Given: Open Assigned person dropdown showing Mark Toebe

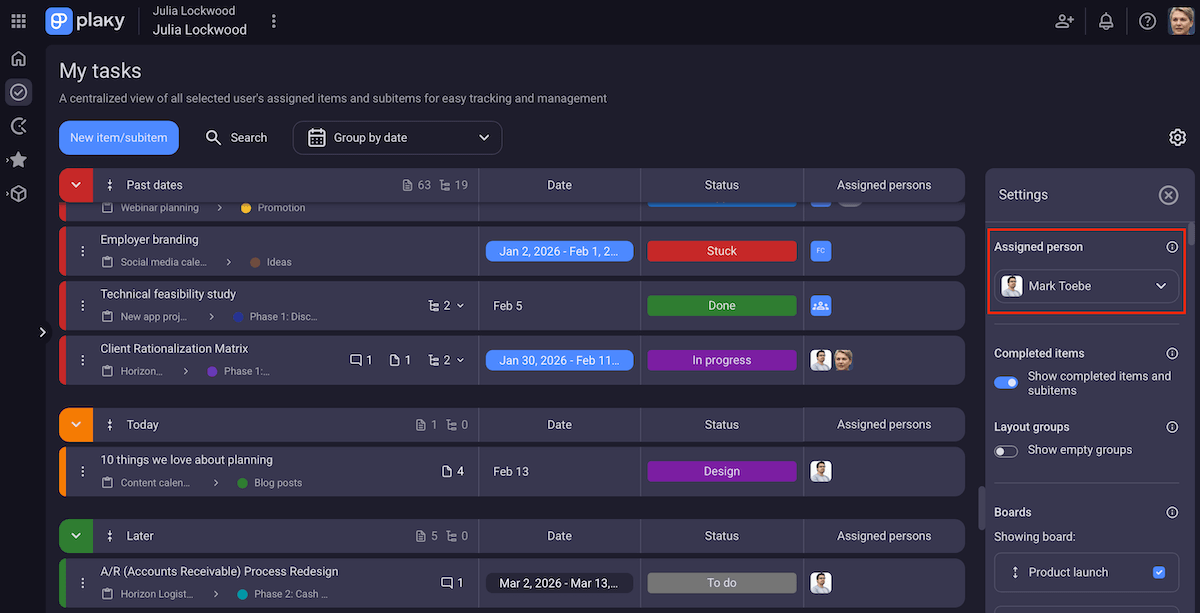Looking at the screenshot, I should click(1085, 286).
